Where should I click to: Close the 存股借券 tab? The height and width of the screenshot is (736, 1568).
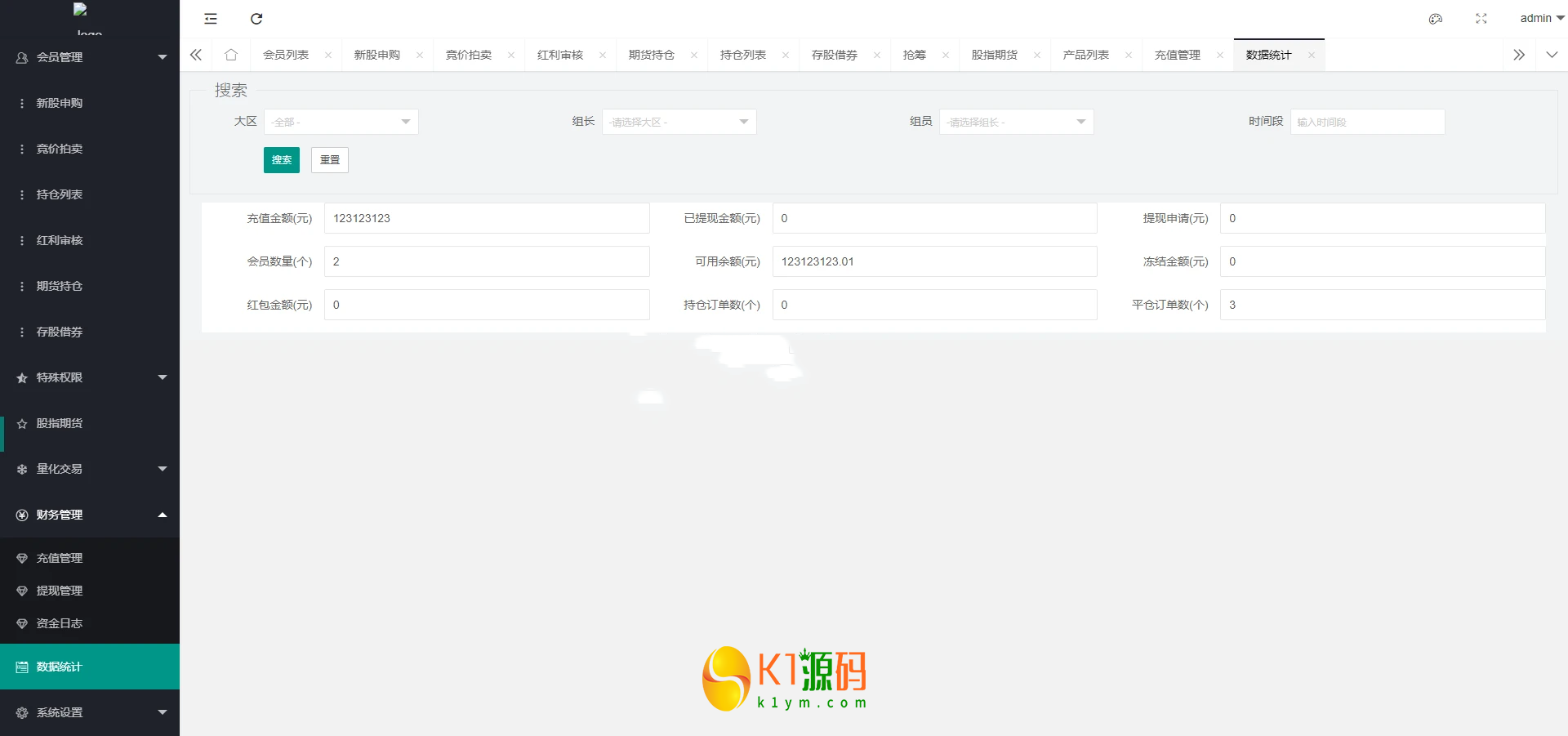point(877,56)
